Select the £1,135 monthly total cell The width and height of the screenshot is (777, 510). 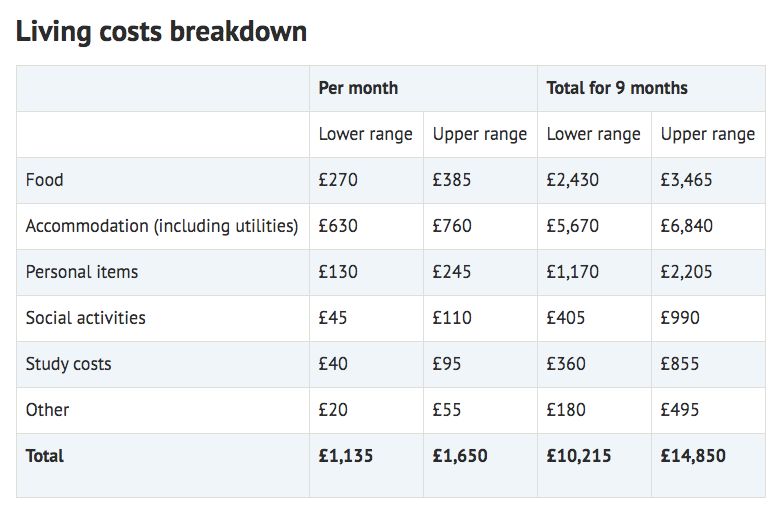(345, 456)
